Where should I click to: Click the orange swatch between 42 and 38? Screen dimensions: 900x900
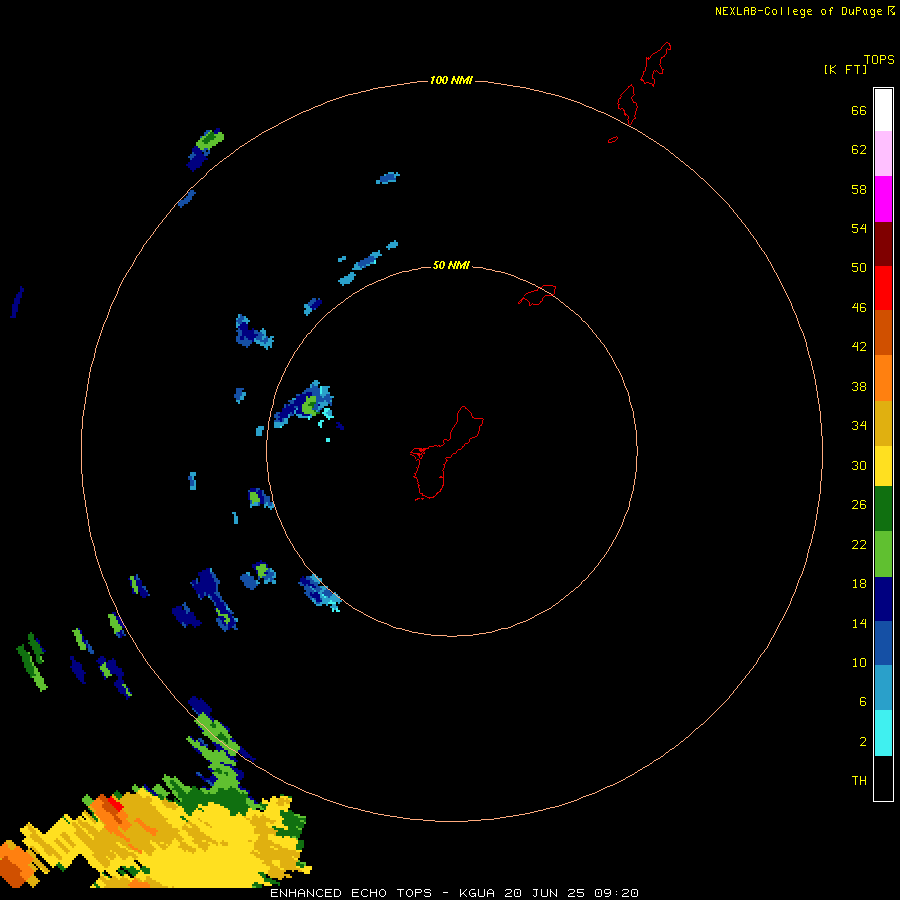coord(883,377)
